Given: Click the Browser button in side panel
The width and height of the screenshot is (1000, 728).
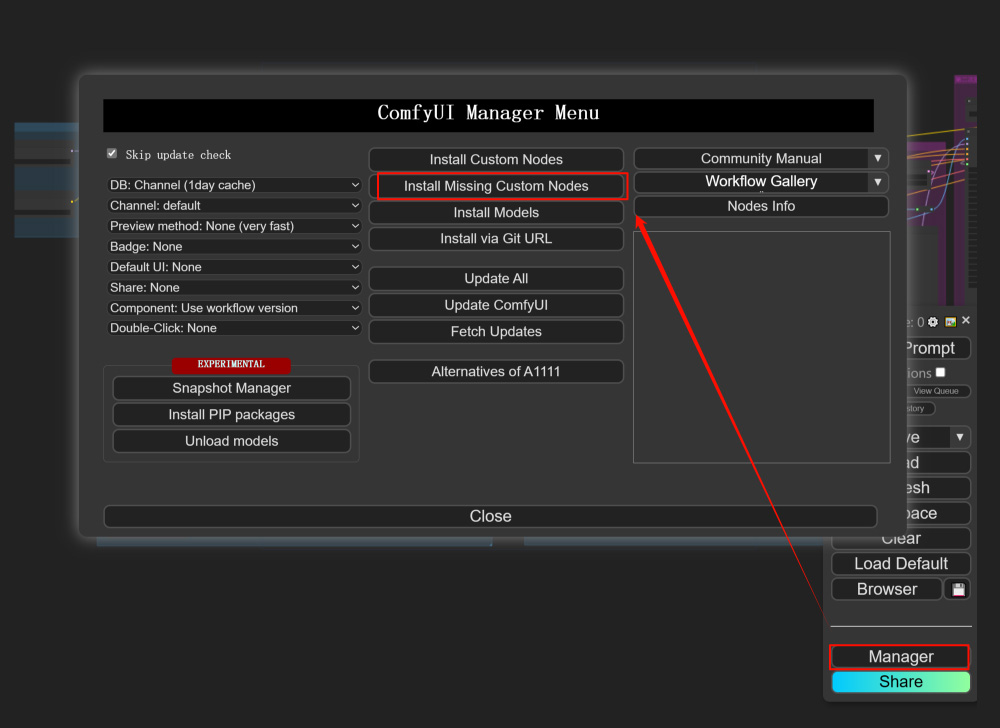Looking at the screenshot, I should [x=886, y=589].
